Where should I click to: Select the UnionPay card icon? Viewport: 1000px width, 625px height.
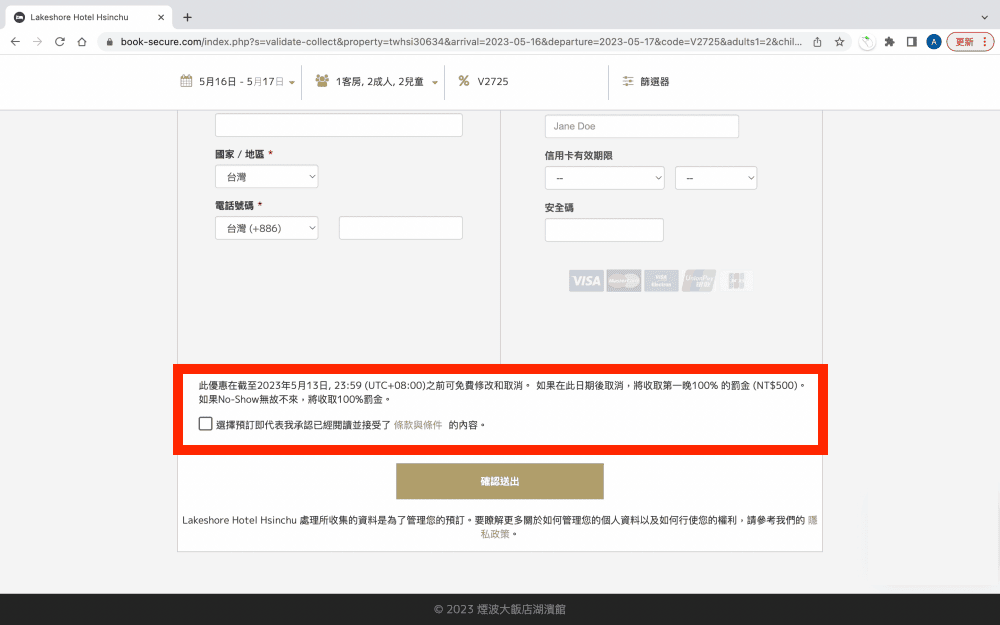click(698, 281)
